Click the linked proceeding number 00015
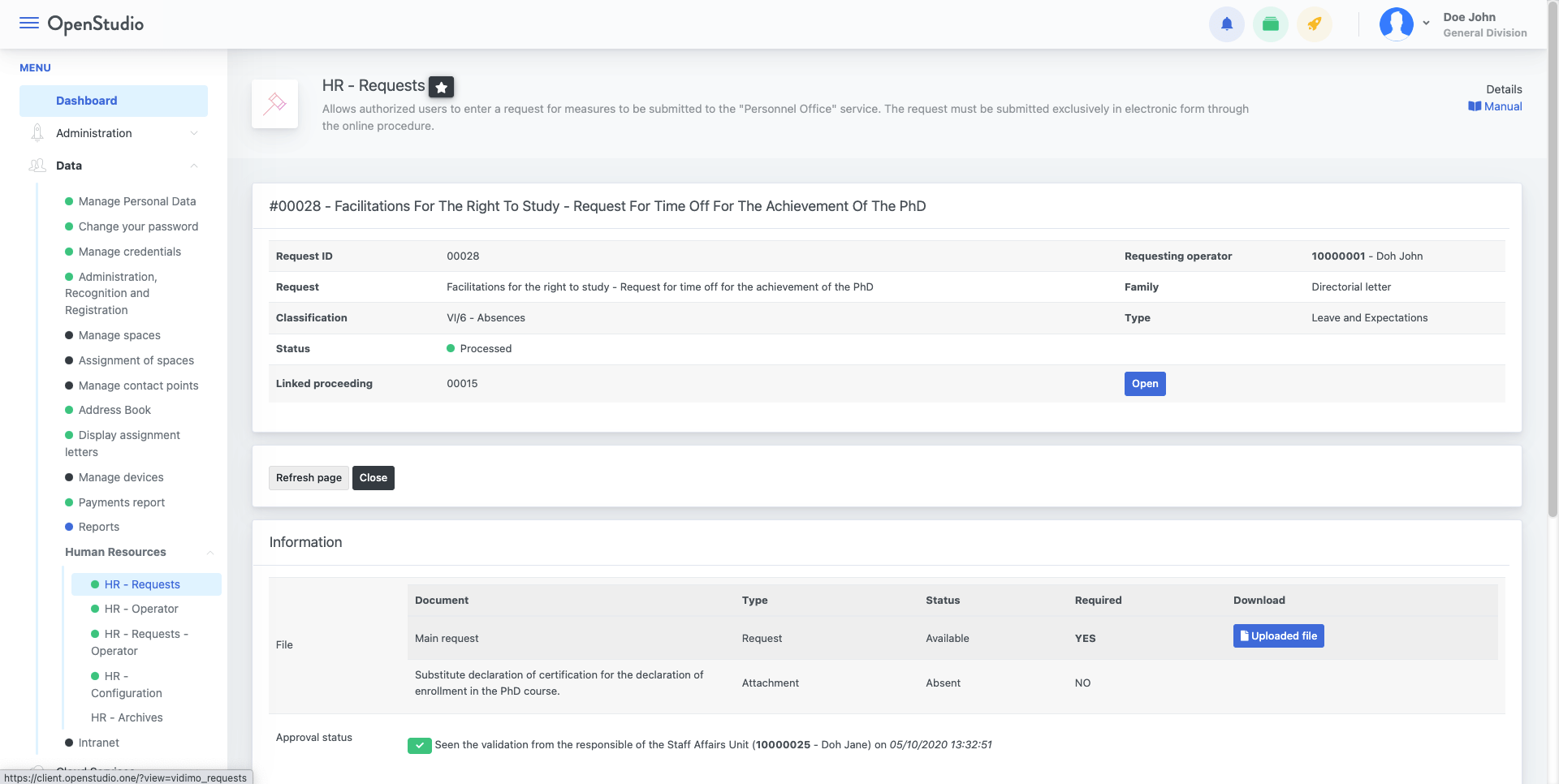 pyautogui.click(x=462, y=384)
